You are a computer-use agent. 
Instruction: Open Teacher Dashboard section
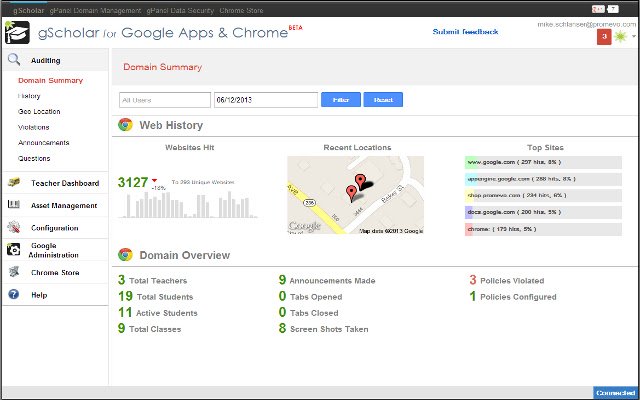tap(65, 183)
